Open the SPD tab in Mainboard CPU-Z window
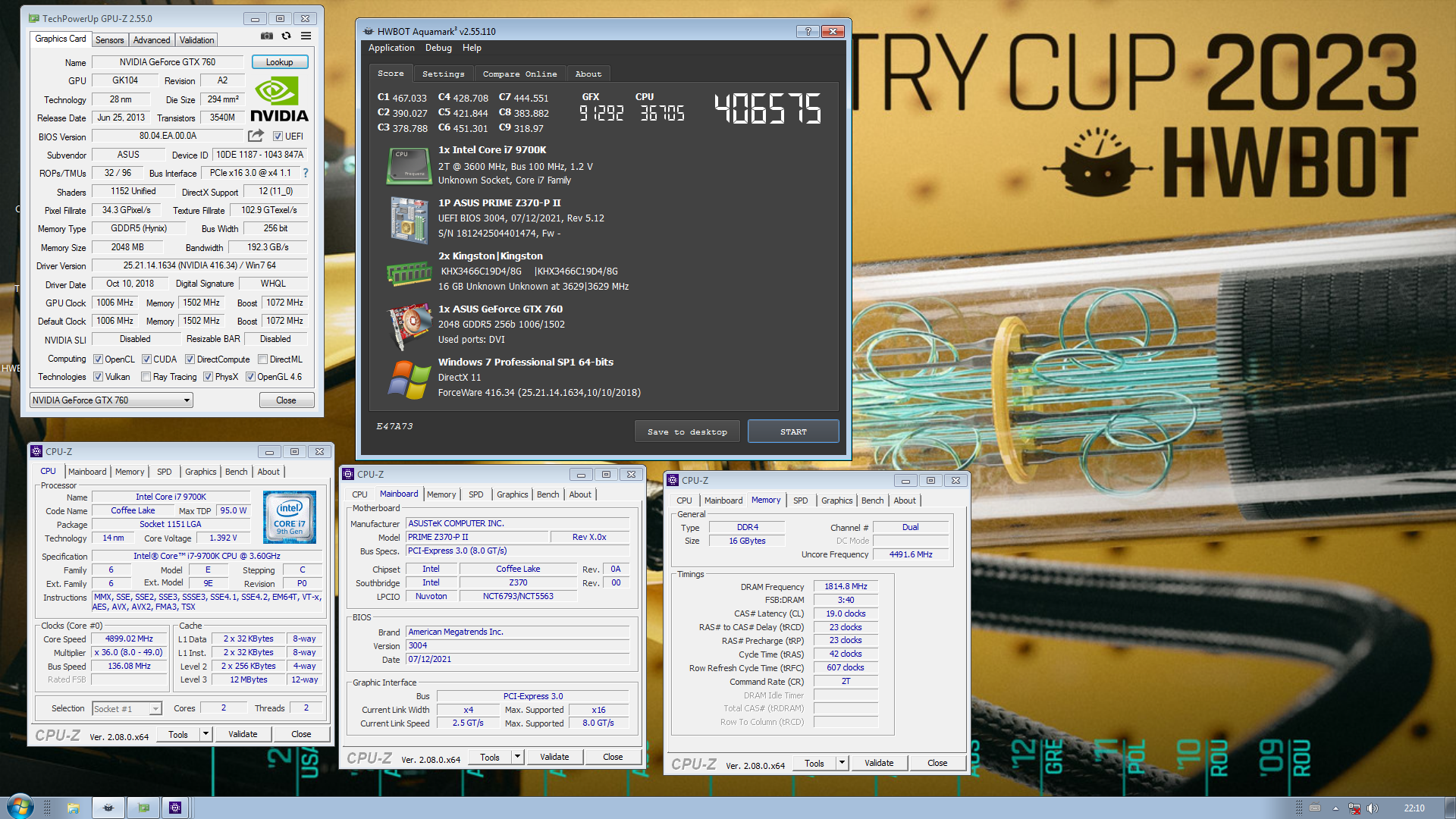The height and width of the screenshot is (819, 1456). 475,494
